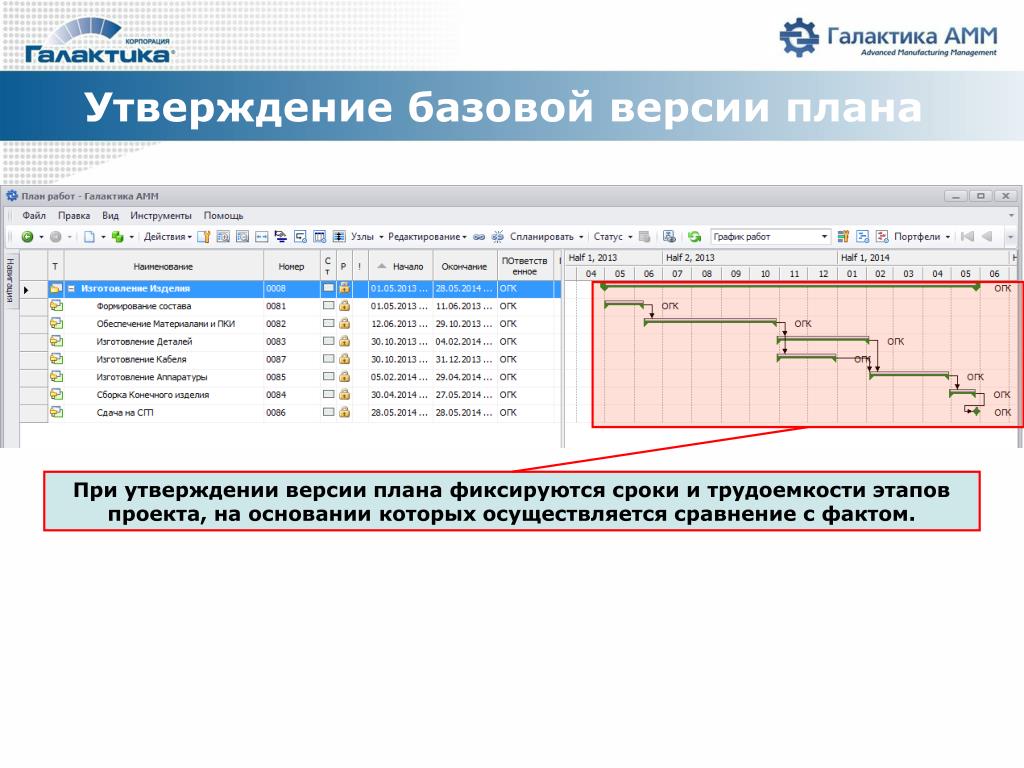Select the Формирование состава Gantt bar
This screenshot has width=1024, height=768.
coord(624,304)
